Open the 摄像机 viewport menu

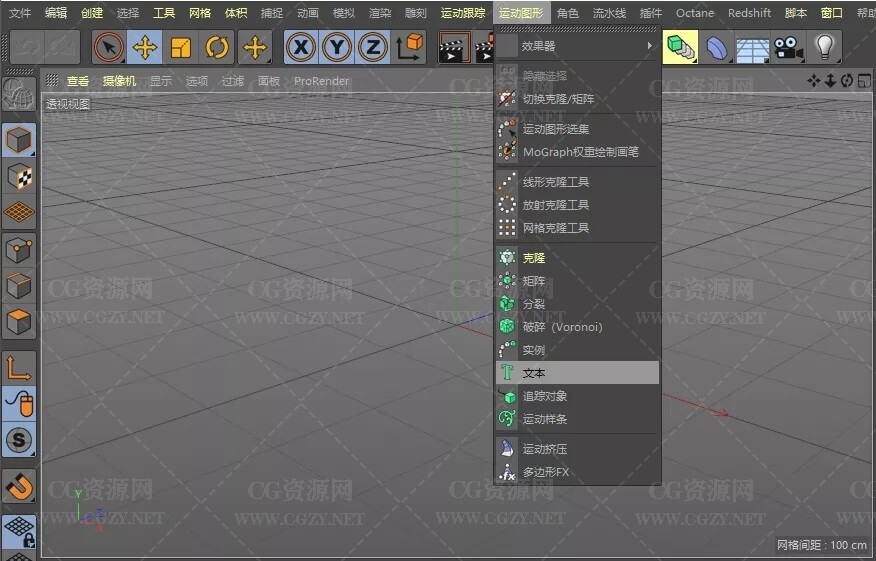(119, 81)
